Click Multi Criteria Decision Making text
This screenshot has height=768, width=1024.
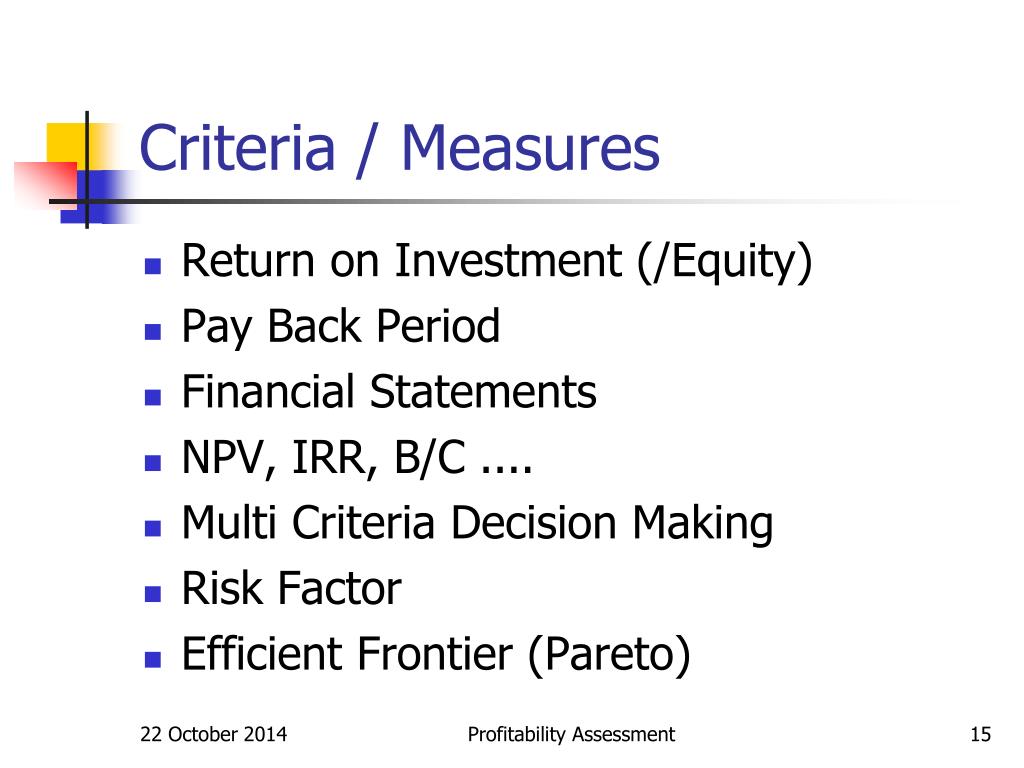pyautogui.click(x=477, y=524)
